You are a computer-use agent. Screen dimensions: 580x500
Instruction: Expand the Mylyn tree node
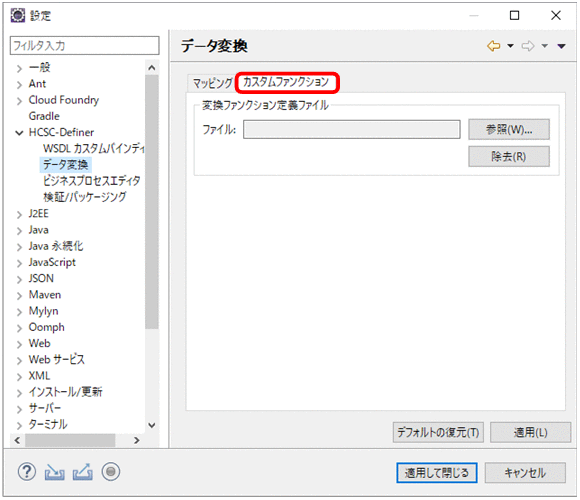[x=19, y=312]
